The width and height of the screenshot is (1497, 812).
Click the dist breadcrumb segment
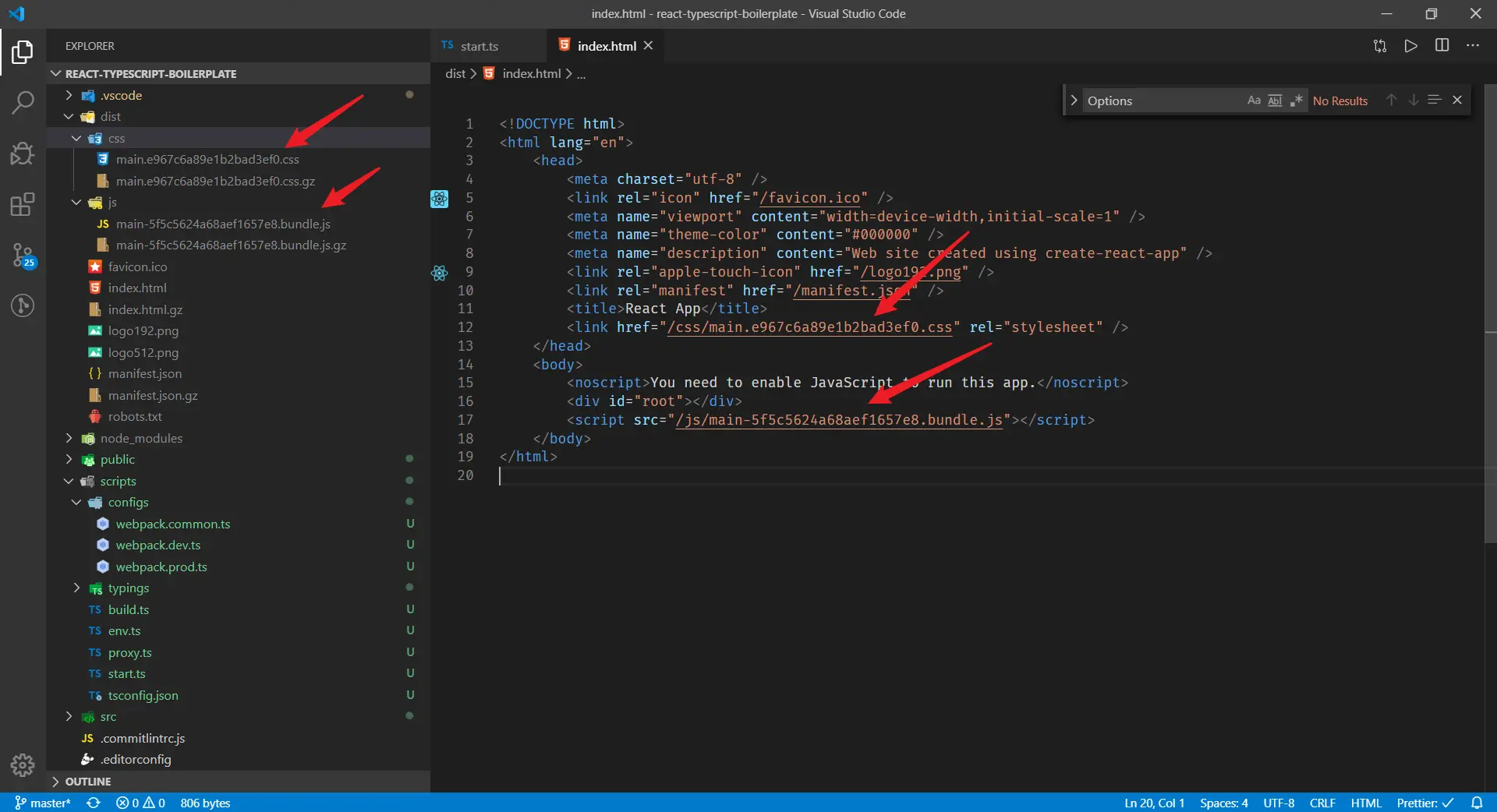pos(455,73)
